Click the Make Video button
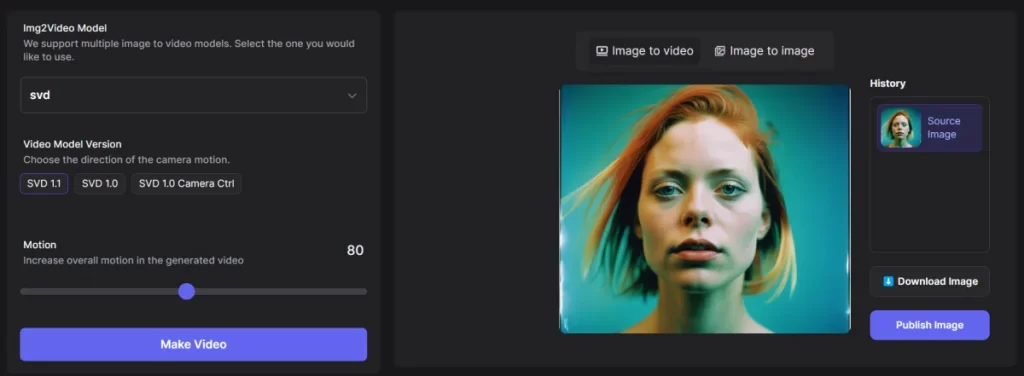 (x=193, y=344)
